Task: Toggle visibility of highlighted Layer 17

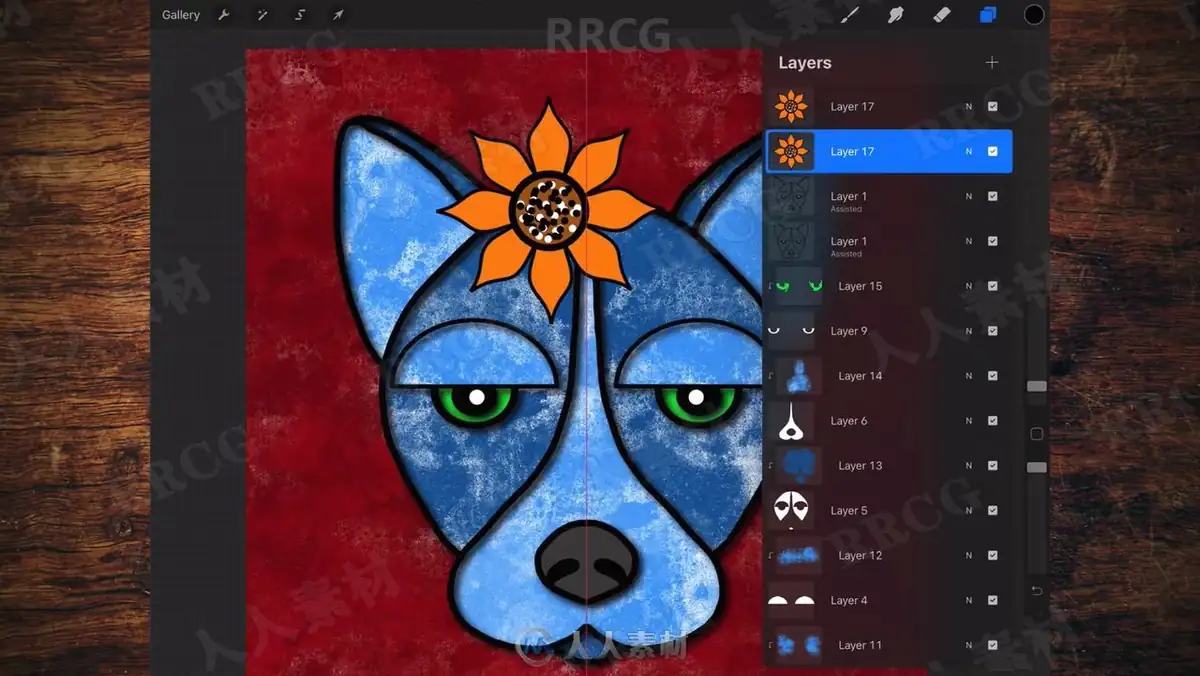Action: 993,152
